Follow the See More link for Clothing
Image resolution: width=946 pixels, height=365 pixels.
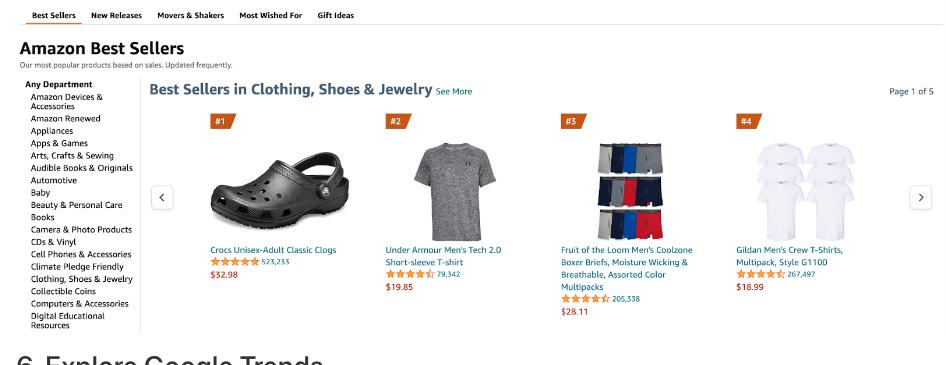point(454,92)
